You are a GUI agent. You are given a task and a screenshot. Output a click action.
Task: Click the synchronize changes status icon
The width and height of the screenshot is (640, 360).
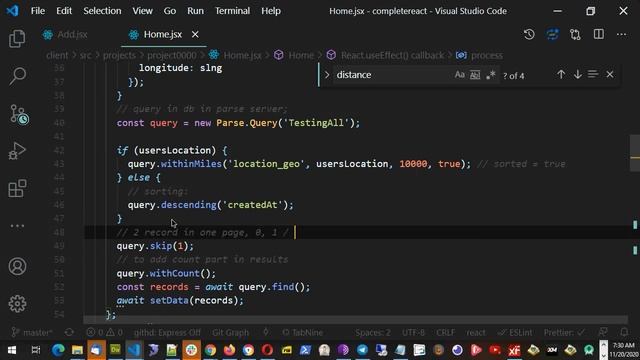pyautogui.click(x=69, y=332)
